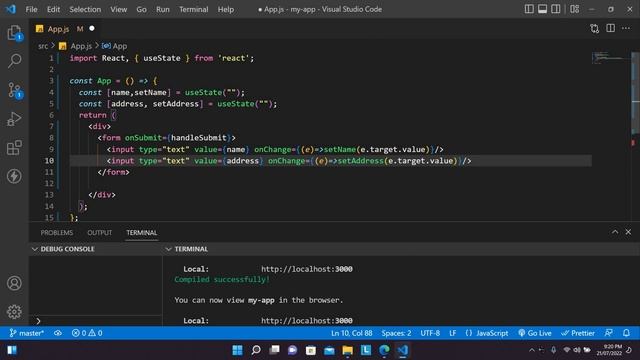Toggle the primary side bar layout
The height and width of the screenshot is (360, 640).
pos(529,9)
